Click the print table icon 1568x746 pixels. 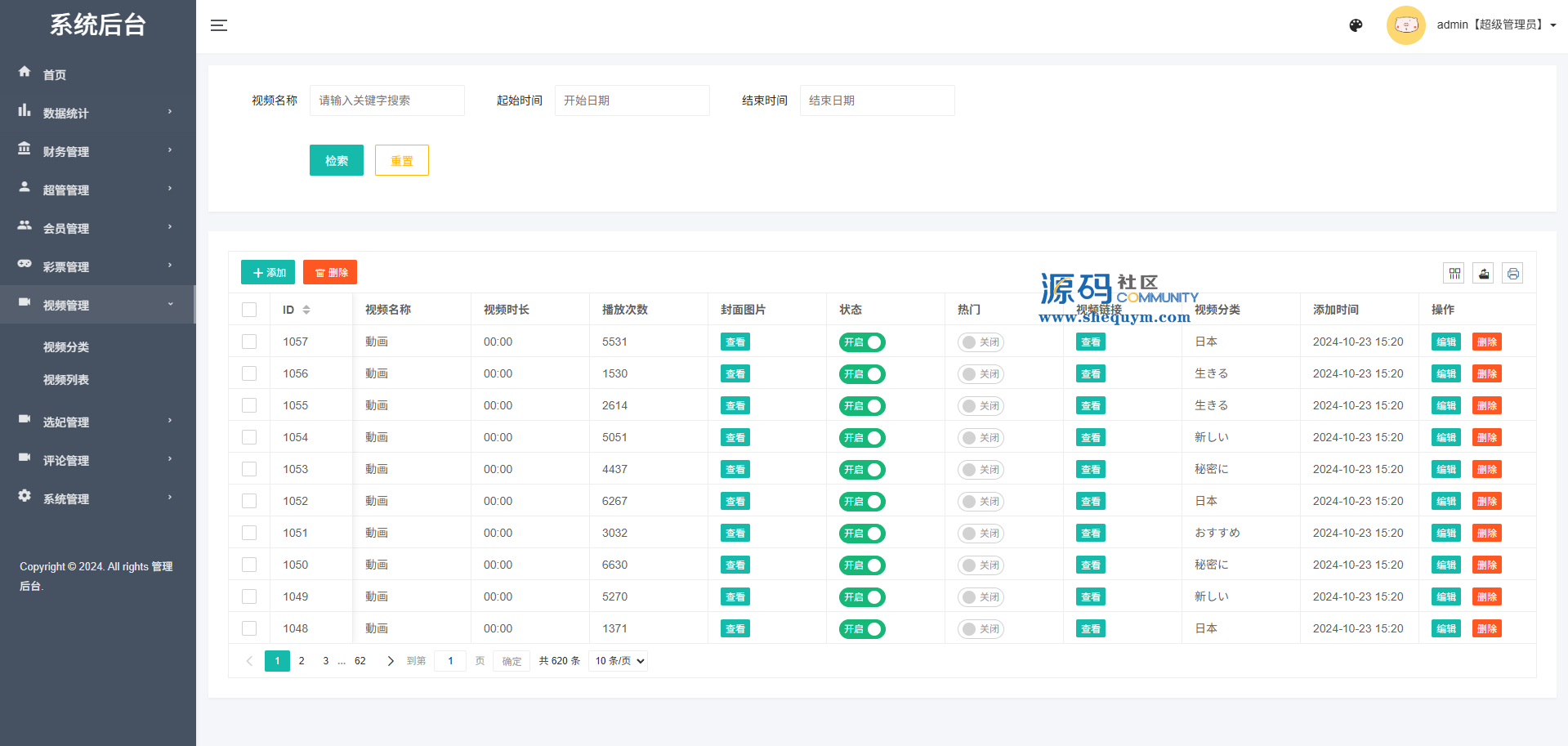click(1513, 274)
